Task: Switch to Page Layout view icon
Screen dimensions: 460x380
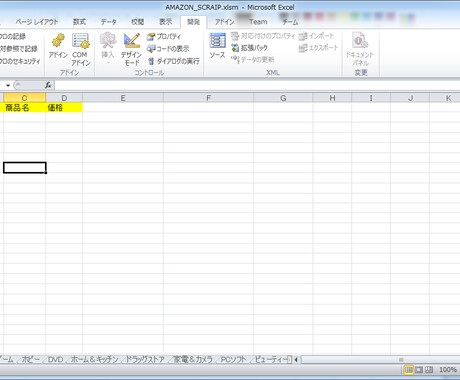Action: pos(419,370)
